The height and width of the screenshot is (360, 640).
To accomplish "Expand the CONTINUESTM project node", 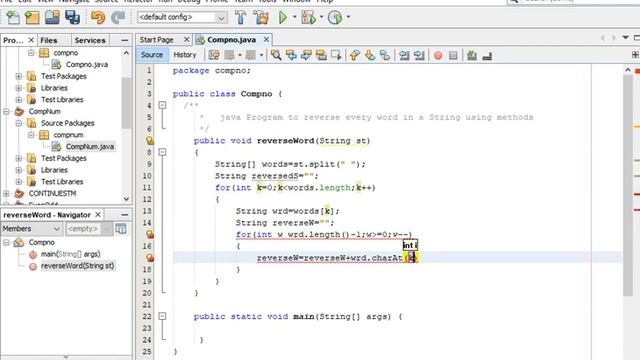I will (7, 193).
